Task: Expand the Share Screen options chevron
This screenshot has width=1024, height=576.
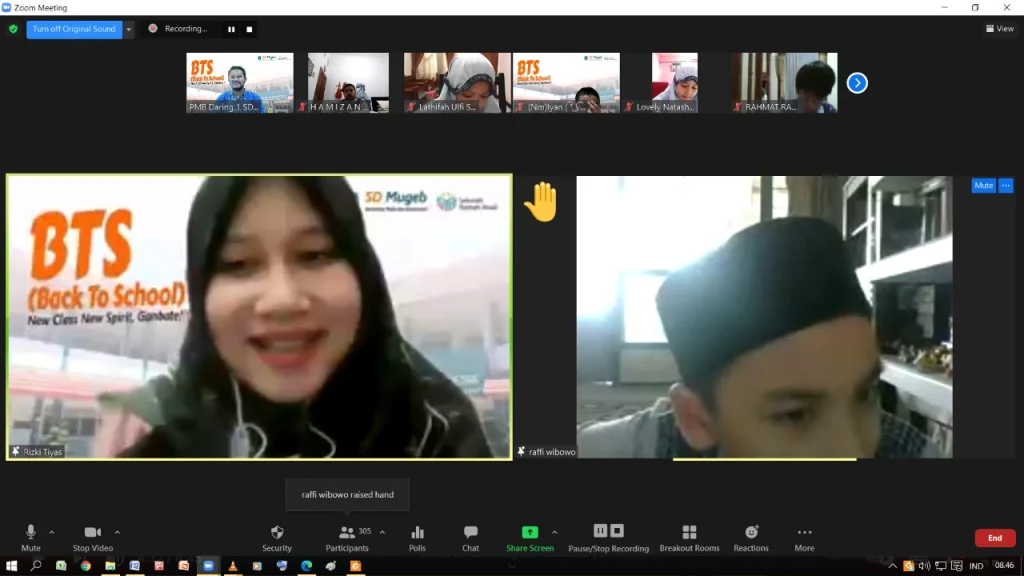Action: (x=556, y=533)
